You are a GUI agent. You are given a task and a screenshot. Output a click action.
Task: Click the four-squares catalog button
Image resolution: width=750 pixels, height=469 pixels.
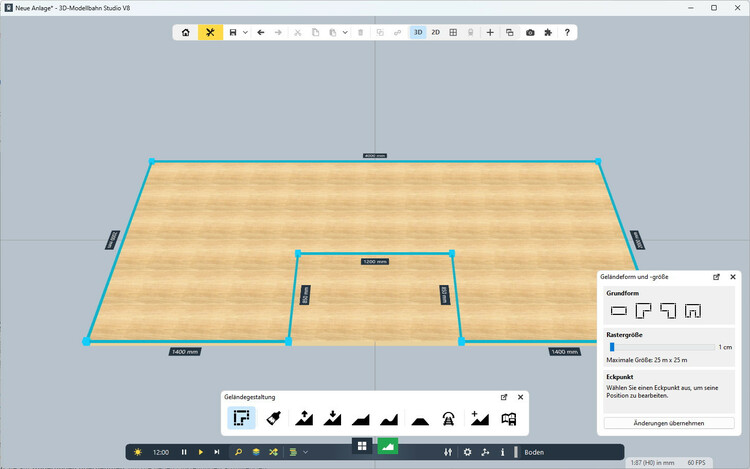pyautogui.click(x=362, y=446)
